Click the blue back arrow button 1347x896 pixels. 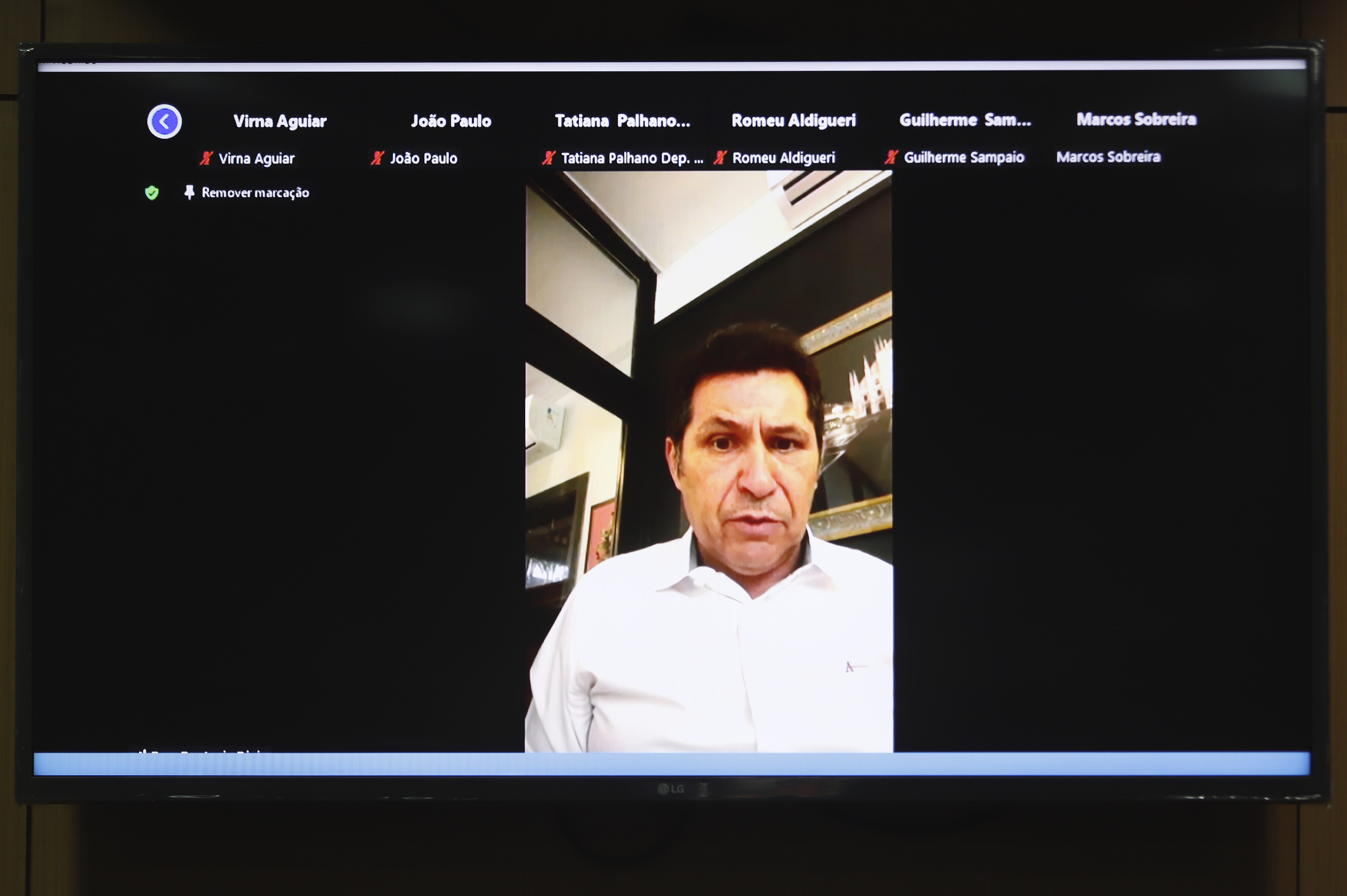pos(164,121)
